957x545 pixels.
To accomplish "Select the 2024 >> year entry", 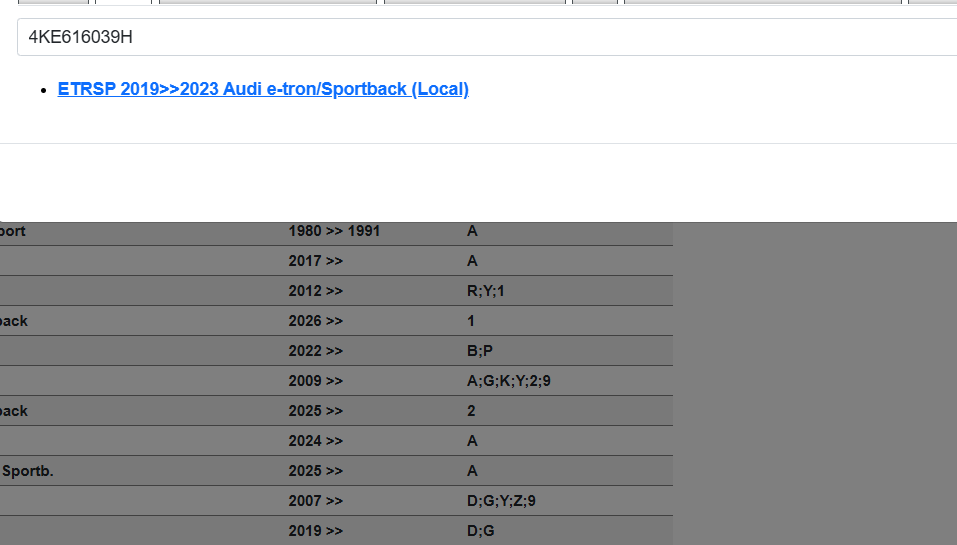I will pyautogui.click(x=315, y=441).
